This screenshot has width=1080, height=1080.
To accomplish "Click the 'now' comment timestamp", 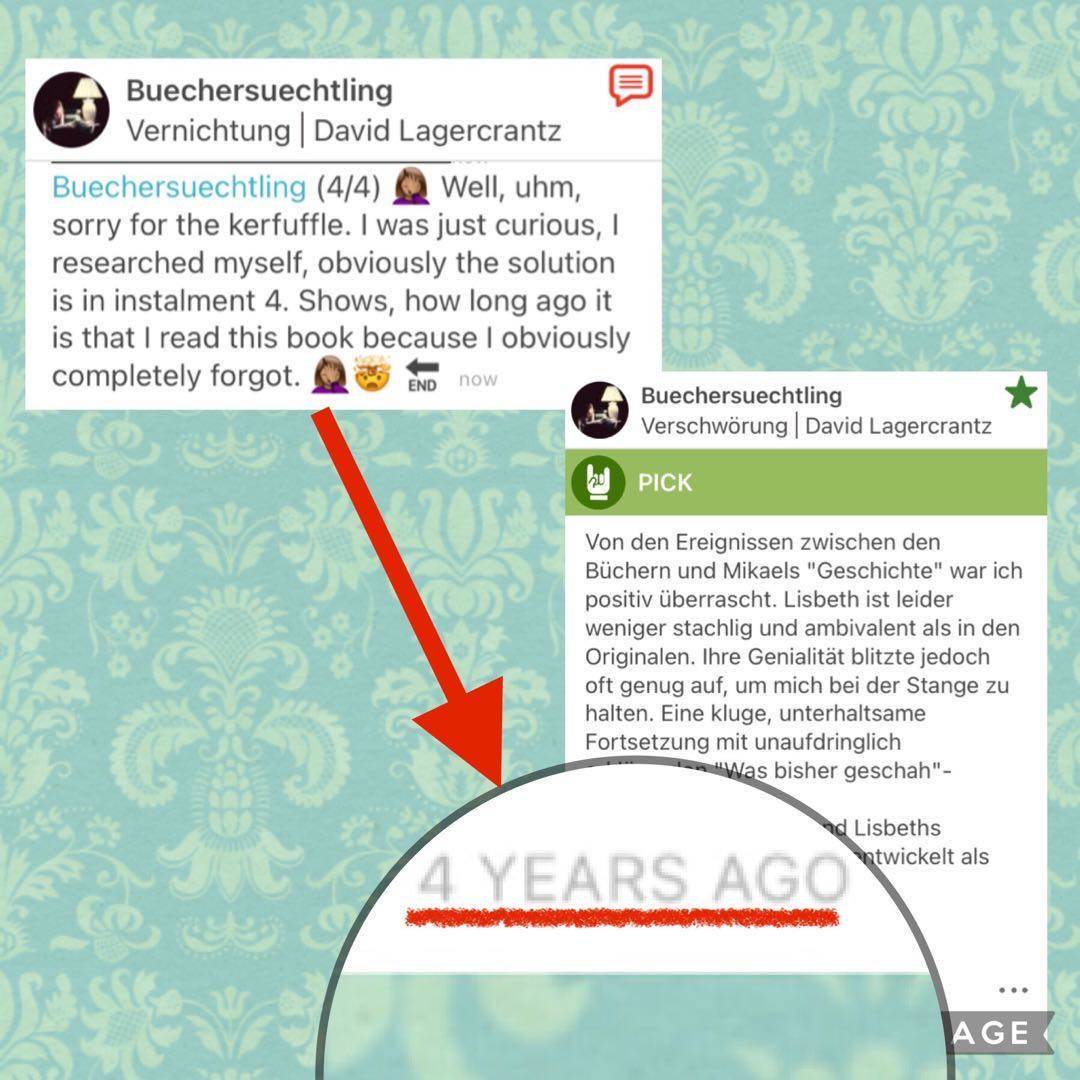I will click(x=478, y=380).
